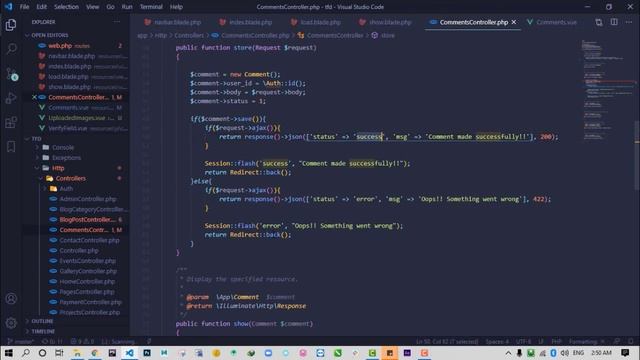Open the Extensions view
The image size is (640, 360).
tap(11, 122)
